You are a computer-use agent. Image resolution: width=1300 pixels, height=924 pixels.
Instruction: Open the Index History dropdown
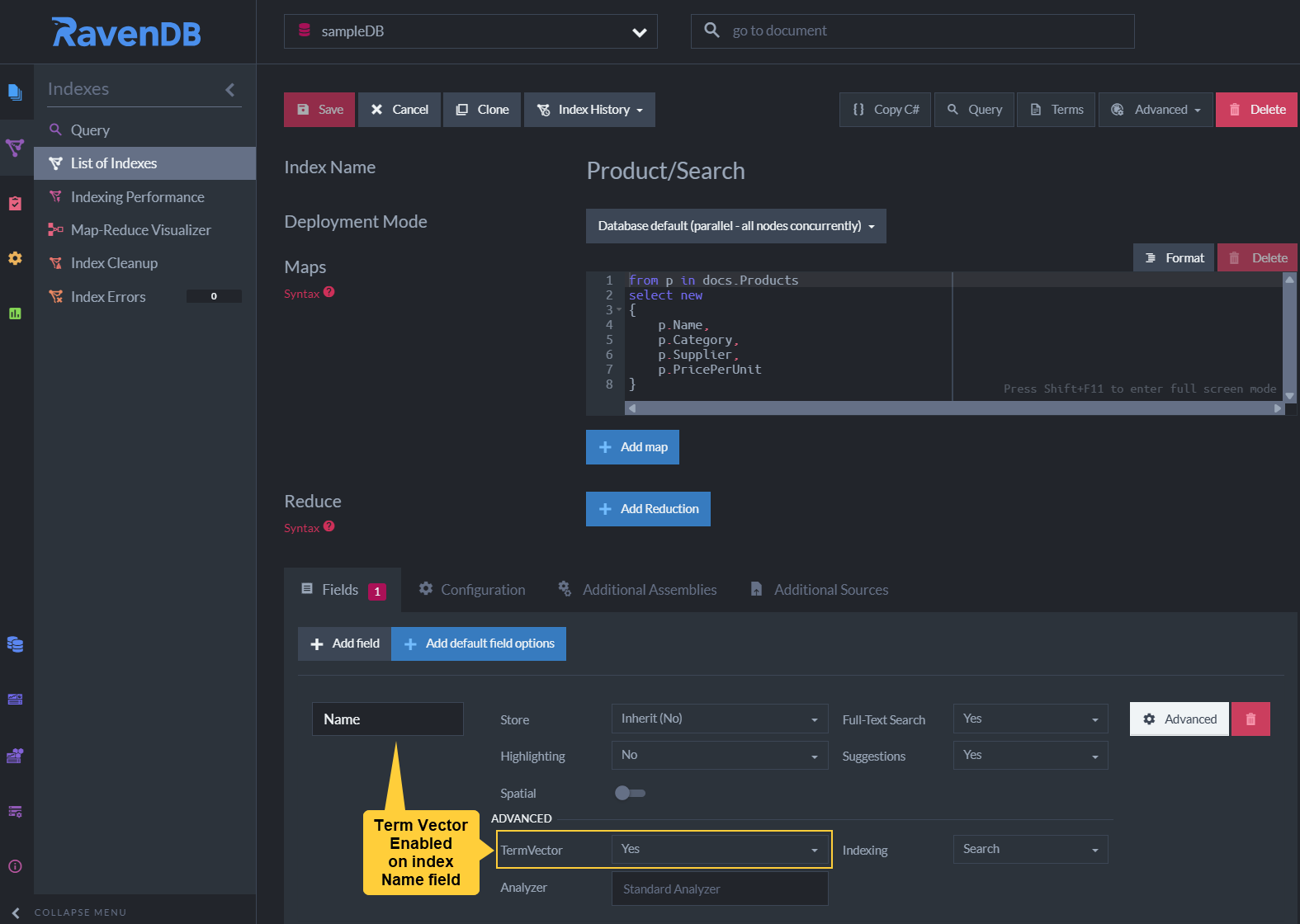click(589, 110)
